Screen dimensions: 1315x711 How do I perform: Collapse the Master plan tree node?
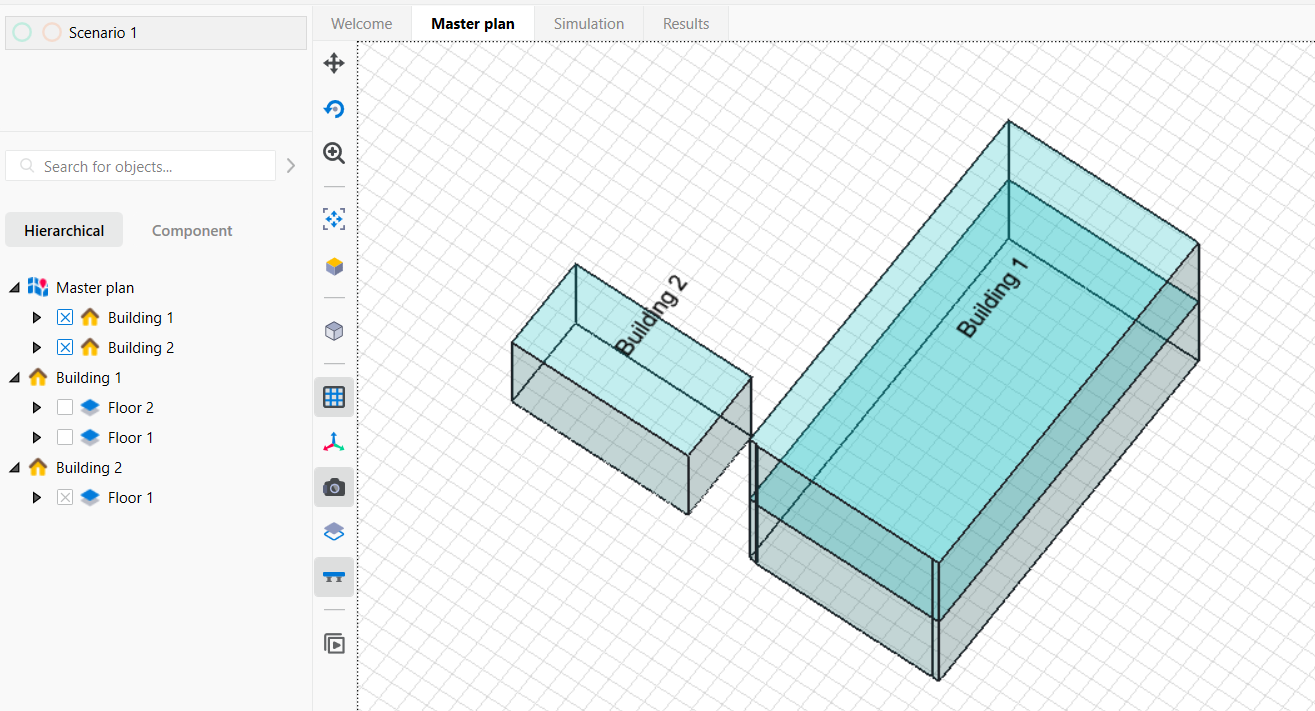tap(14, 288)
